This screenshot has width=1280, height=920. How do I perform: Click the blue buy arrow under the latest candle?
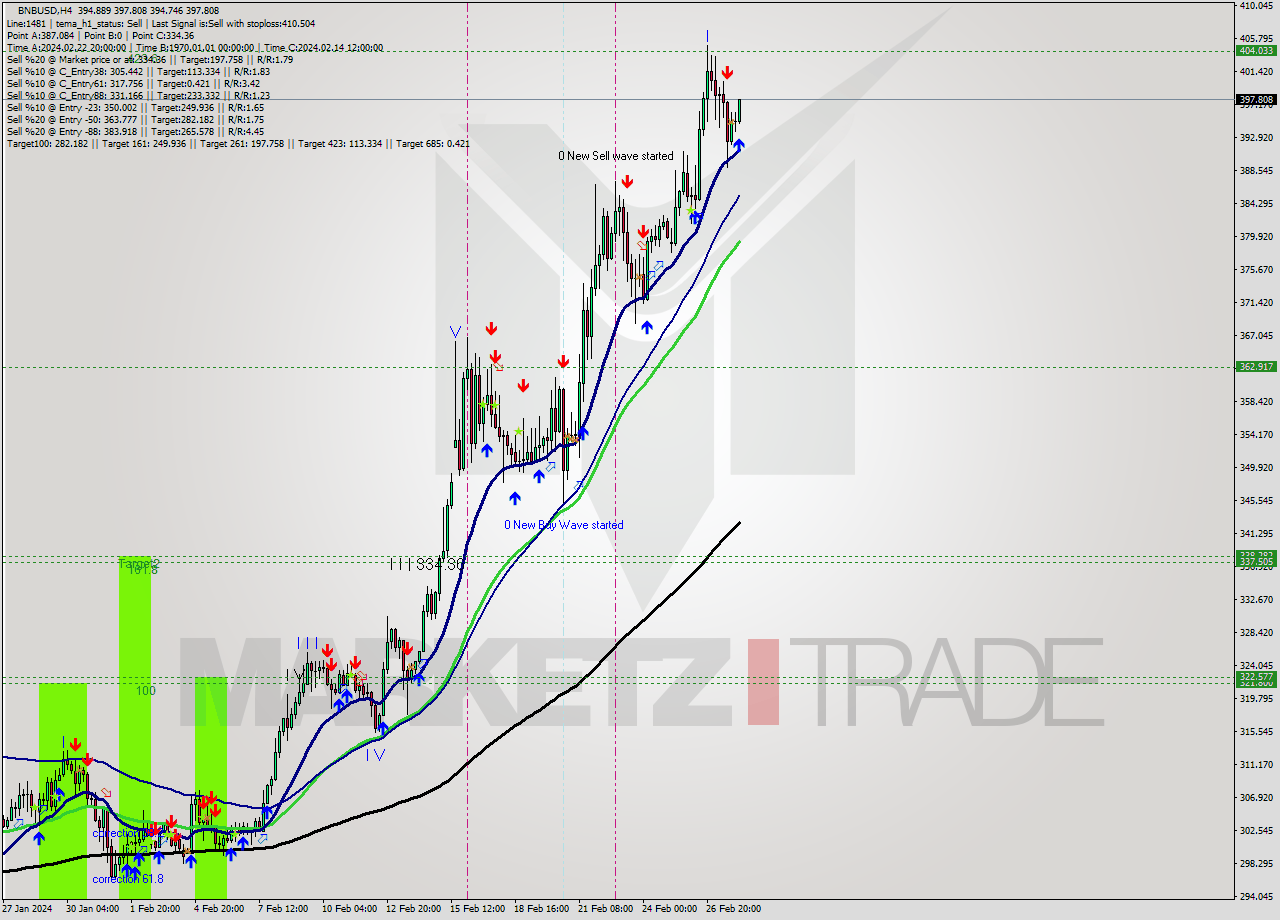pyautogui.click(x=739, y=146)
